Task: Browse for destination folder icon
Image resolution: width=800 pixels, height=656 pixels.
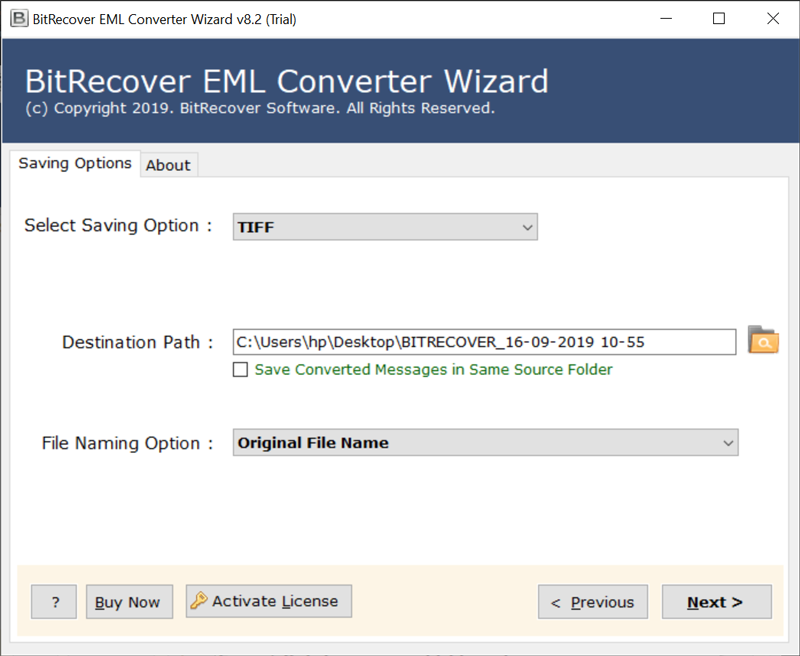Action: coord(763,340)
